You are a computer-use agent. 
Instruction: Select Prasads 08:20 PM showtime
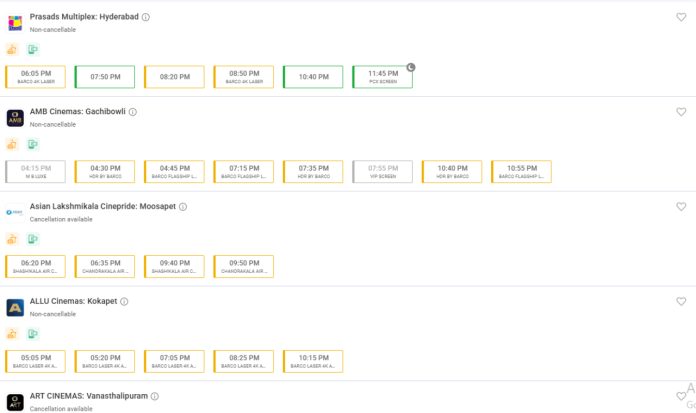(x=174, y=77)
